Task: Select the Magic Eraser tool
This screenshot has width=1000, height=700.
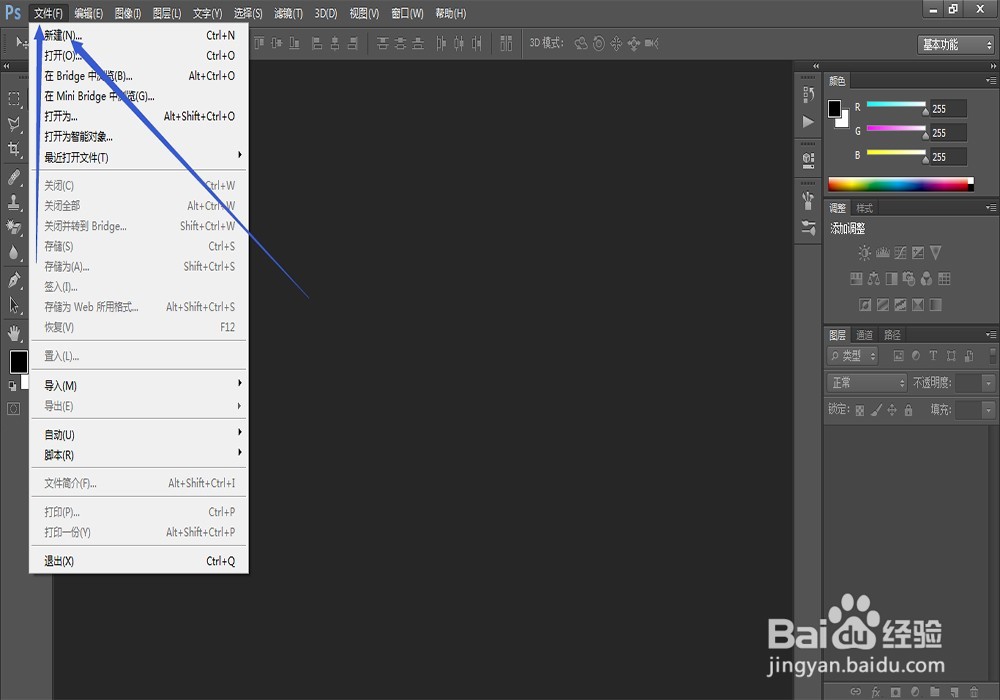Action: click(x=13, y=227)
